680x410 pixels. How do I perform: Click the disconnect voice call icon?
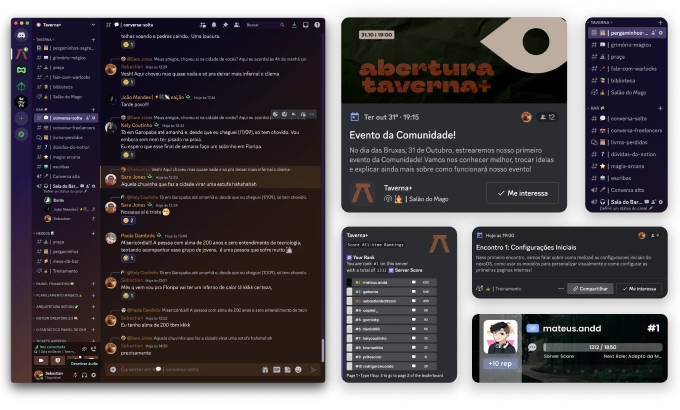point(93,348)
